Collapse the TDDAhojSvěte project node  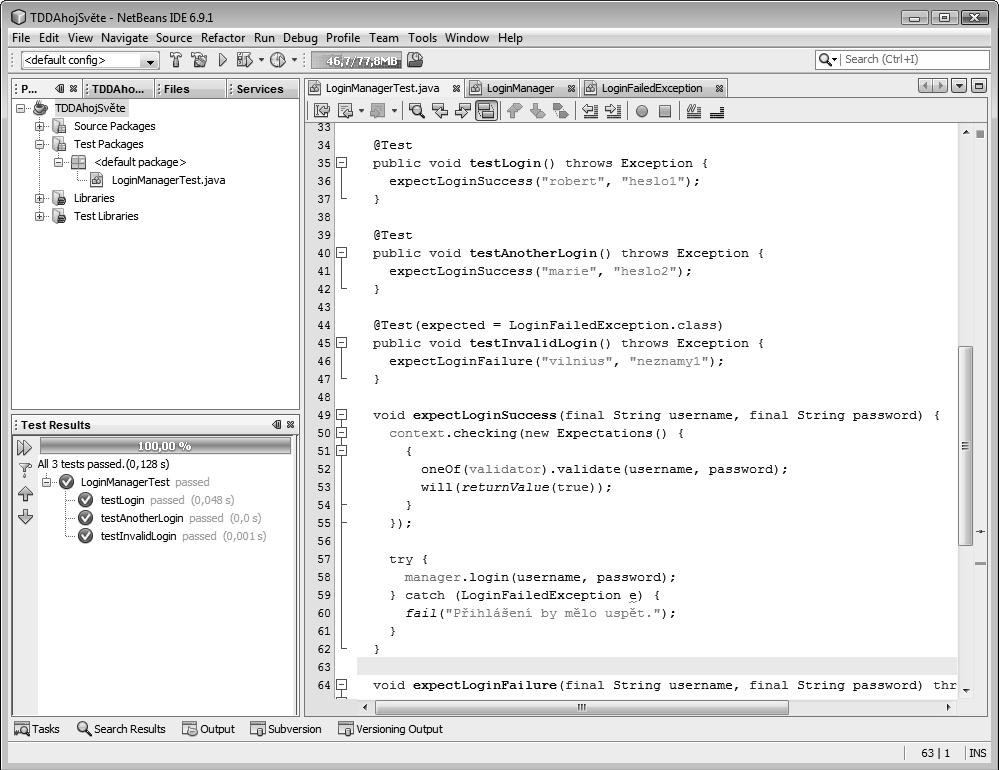coord(21,108)
